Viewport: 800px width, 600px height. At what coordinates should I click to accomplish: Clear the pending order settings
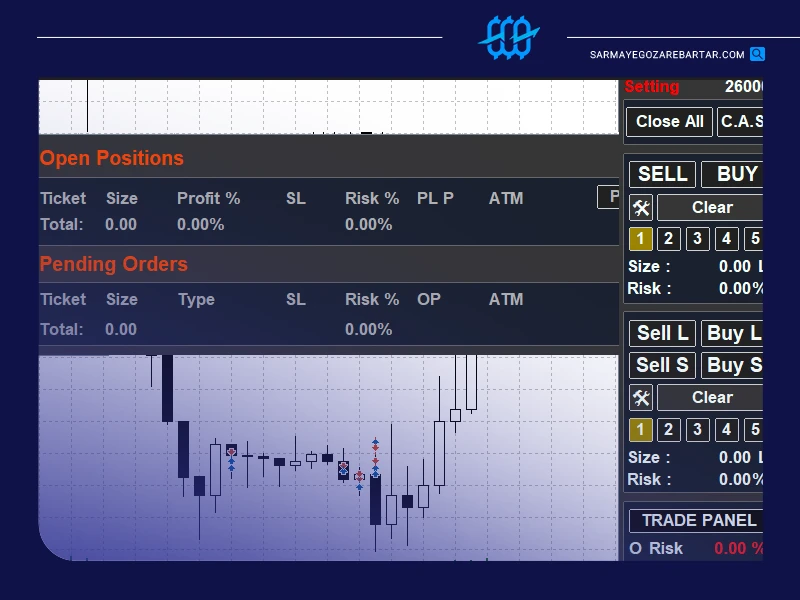click(710, 397)
